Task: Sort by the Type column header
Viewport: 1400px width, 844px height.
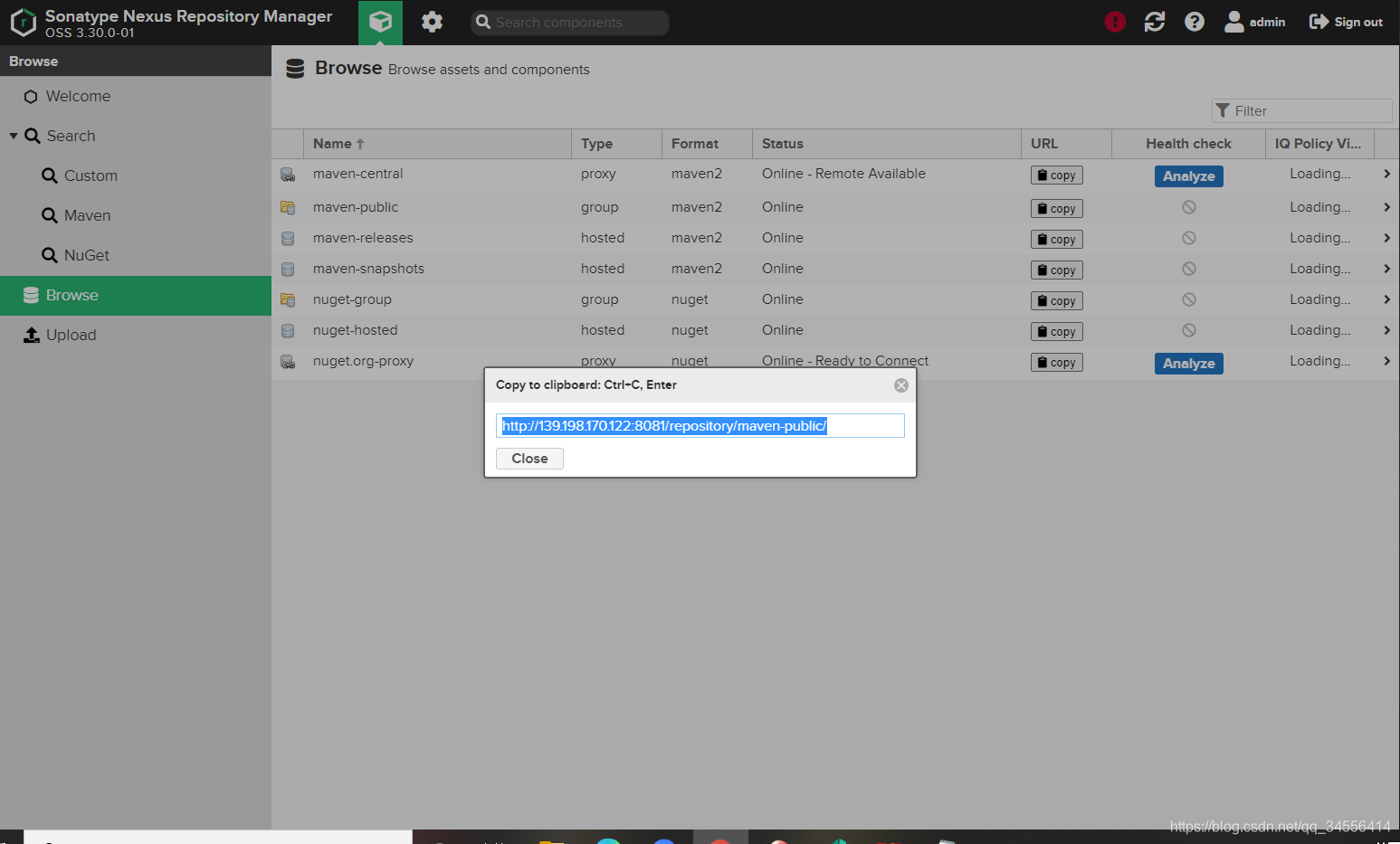Action: [x=616, y=144]
